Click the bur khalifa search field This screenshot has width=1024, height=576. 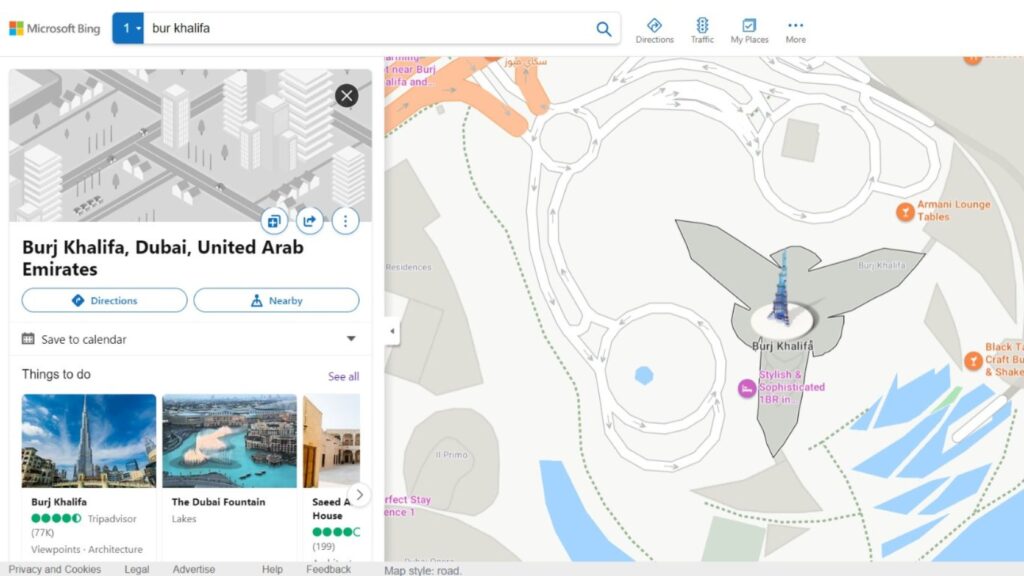[x=366, y=28]
